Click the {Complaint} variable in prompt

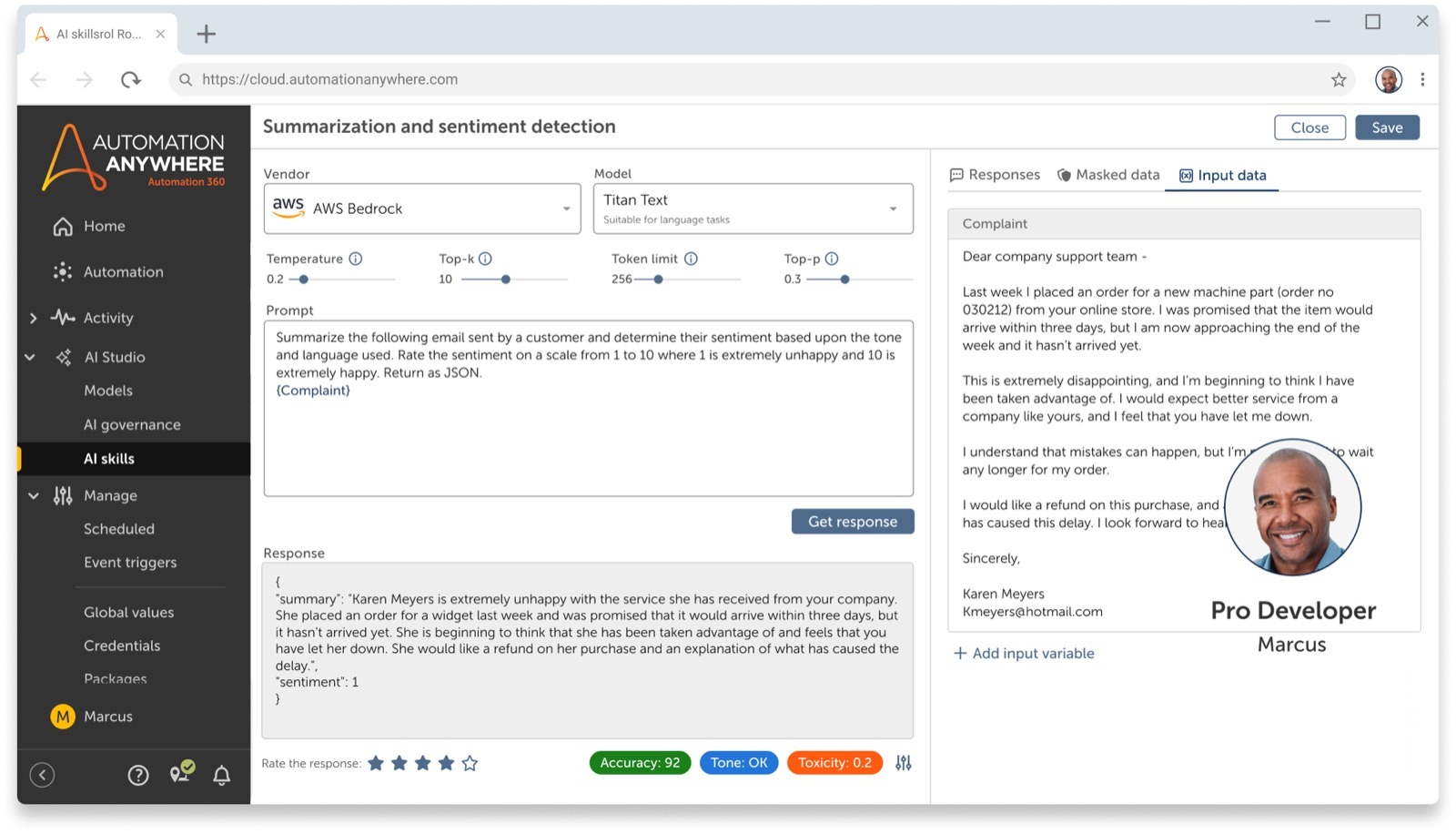pos(313,391)
